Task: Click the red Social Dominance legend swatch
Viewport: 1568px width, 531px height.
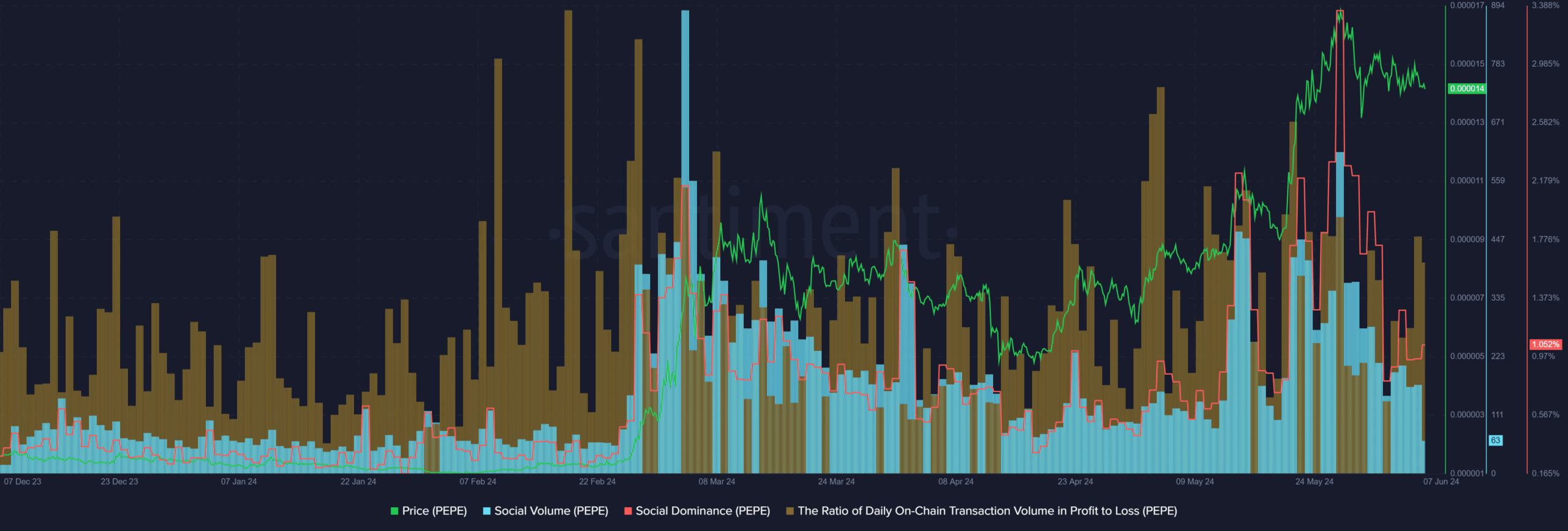Action: coord(628,511)
